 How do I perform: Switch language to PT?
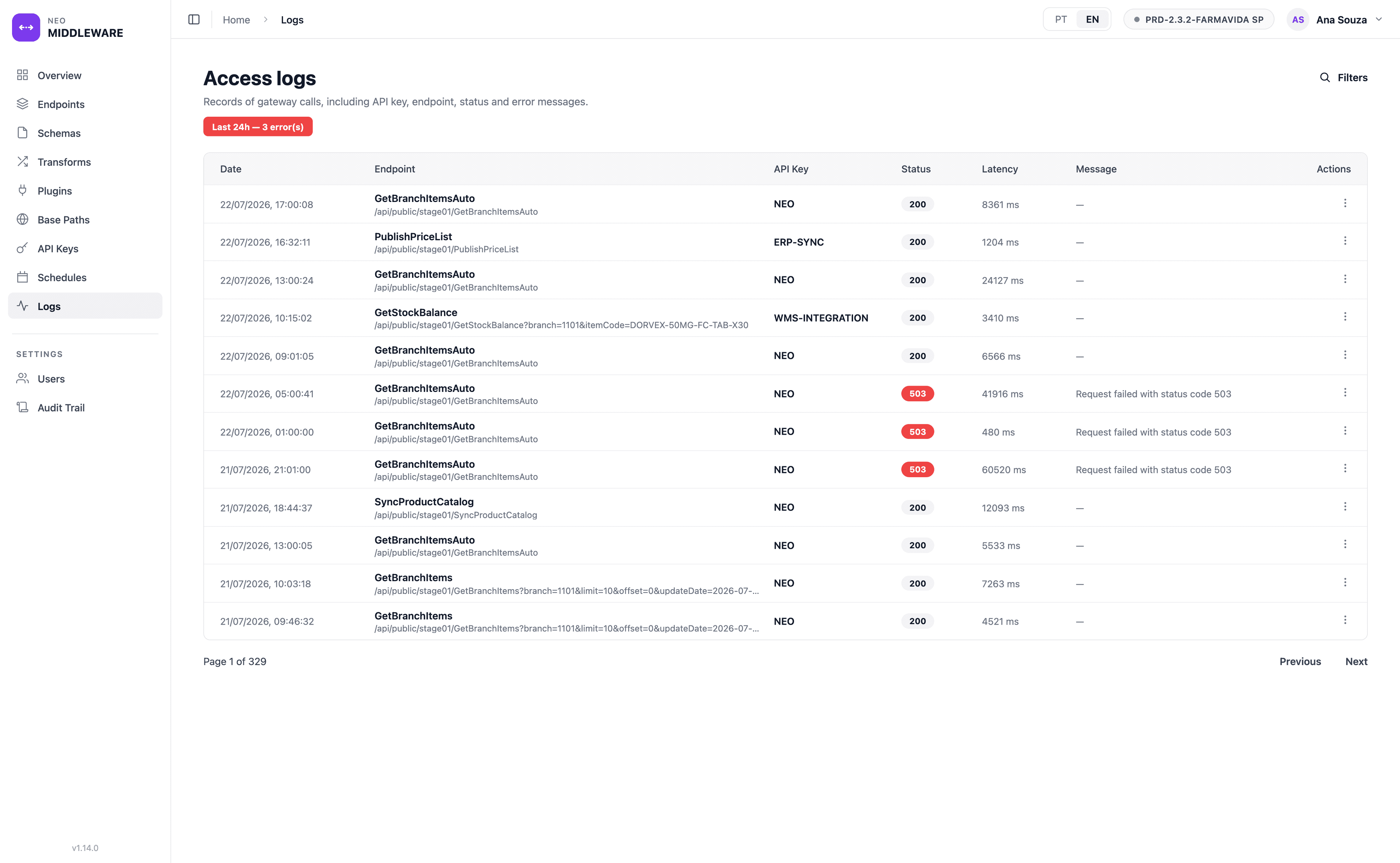pyautogui.click(x=1061, y=19)
